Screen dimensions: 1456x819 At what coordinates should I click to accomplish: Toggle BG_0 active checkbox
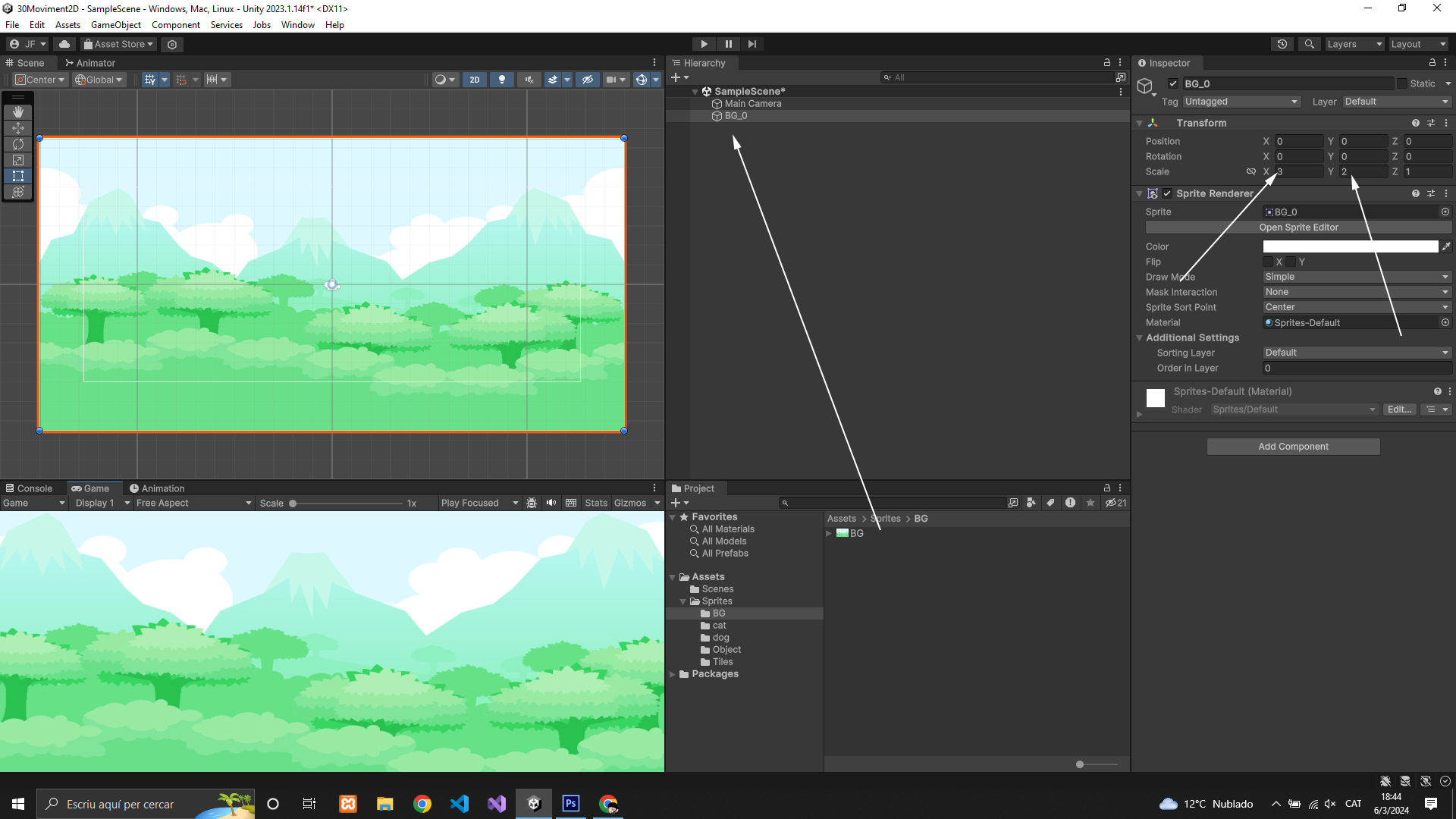[1173, 84]
